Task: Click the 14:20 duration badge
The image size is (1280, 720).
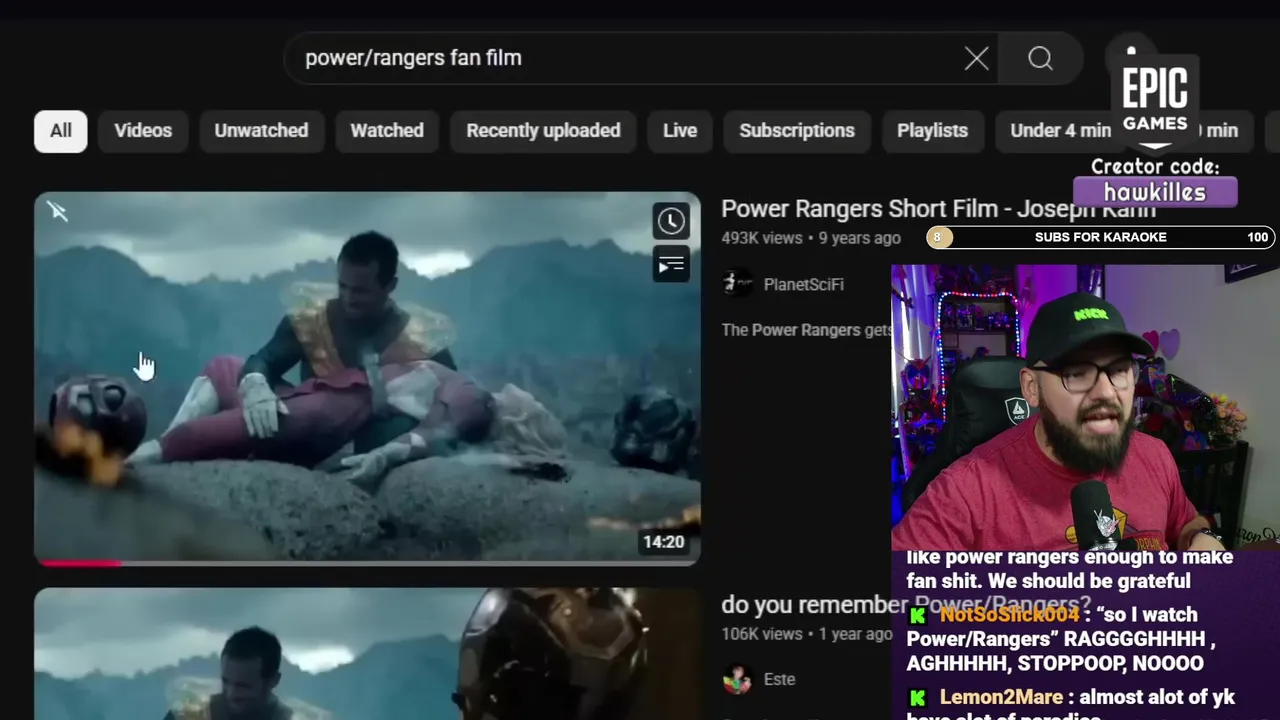Action: [664, 542]
